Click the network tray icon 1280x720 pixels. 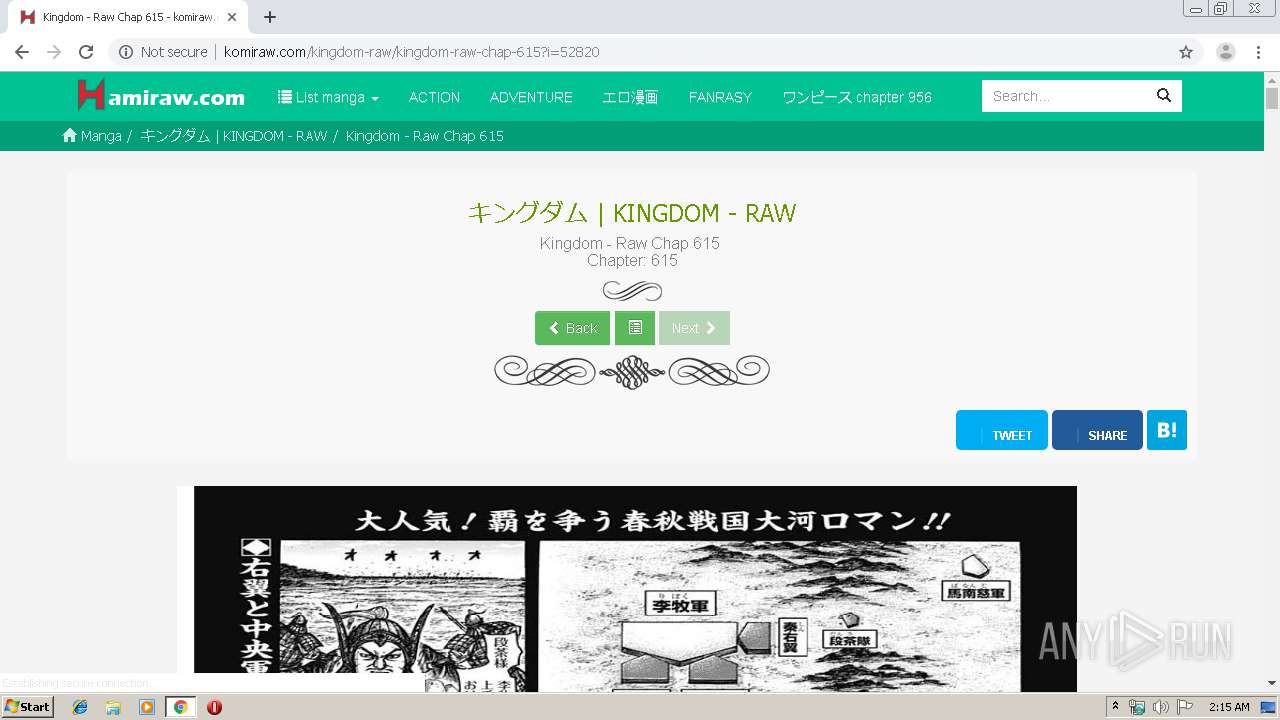coord(1137,707)
